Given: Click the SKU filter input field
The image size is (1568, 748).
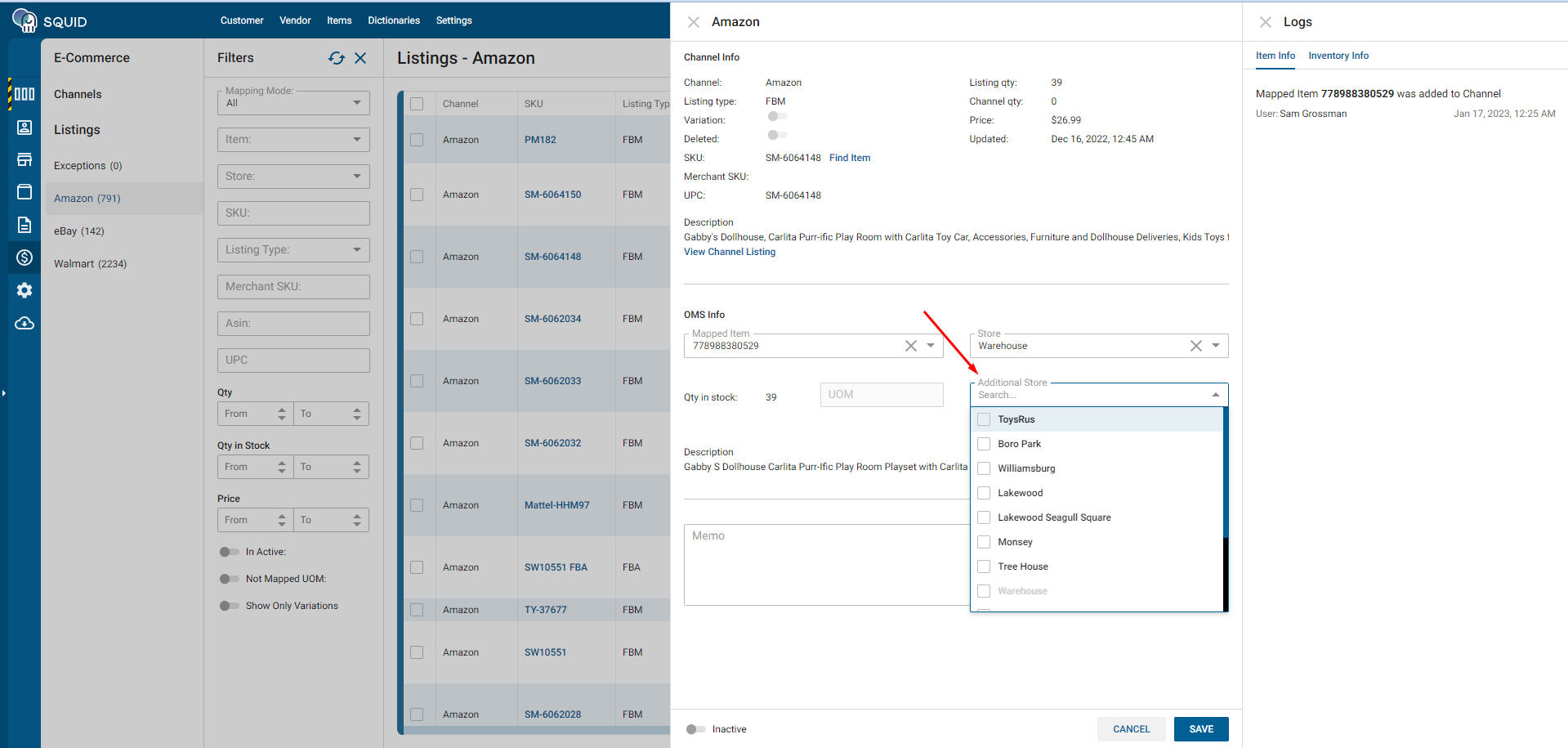Looking at the screenshot, I should (x=293, y=213).
